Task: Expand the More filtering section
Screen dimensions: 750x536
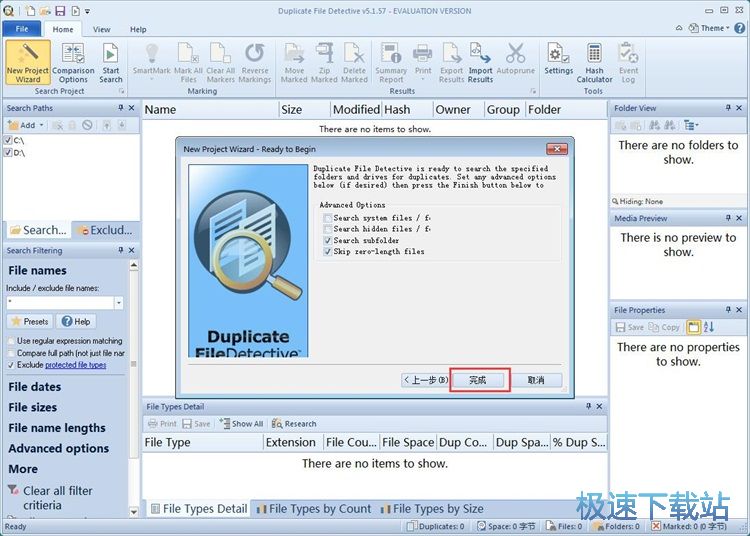Action: (x=23, y=469)
